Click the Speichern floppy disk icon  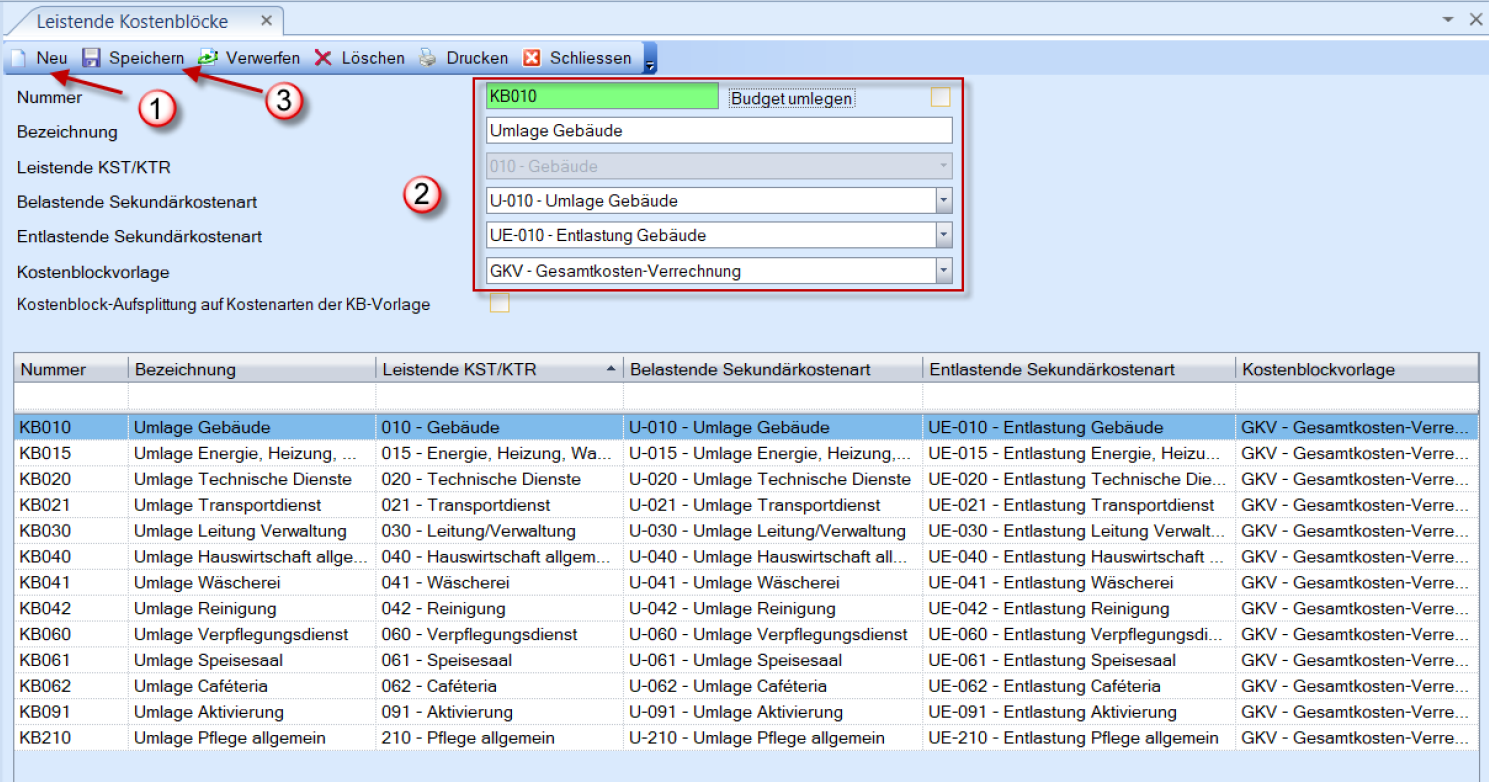click(91, 58)
